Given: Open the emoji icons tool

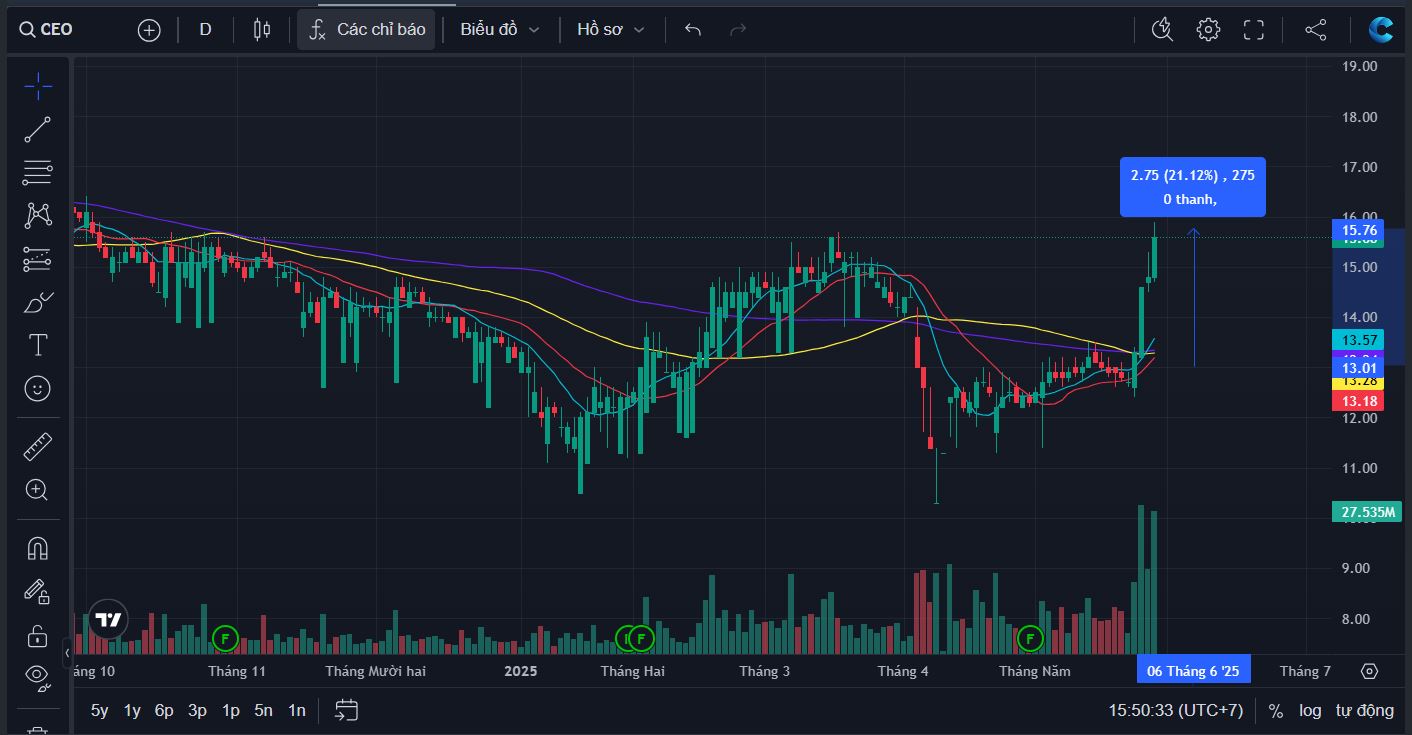Looking at the screenshot, I should click(37, 389).
